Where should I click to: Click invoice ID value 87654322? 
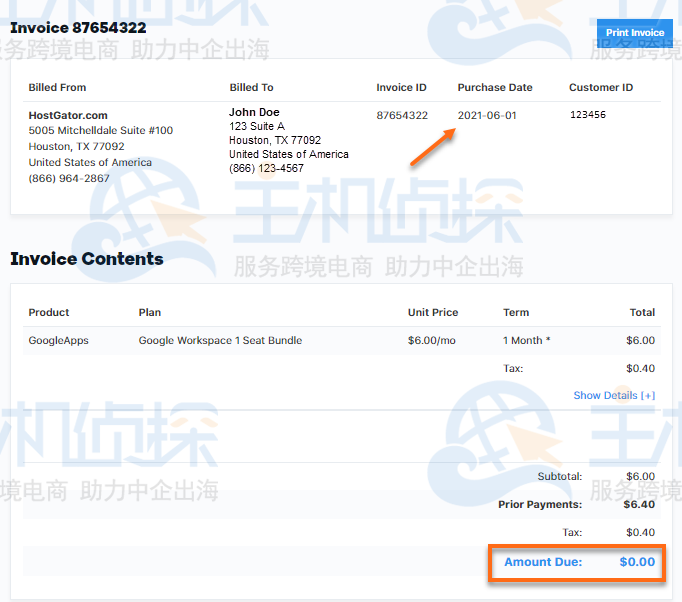click(402, 115)
